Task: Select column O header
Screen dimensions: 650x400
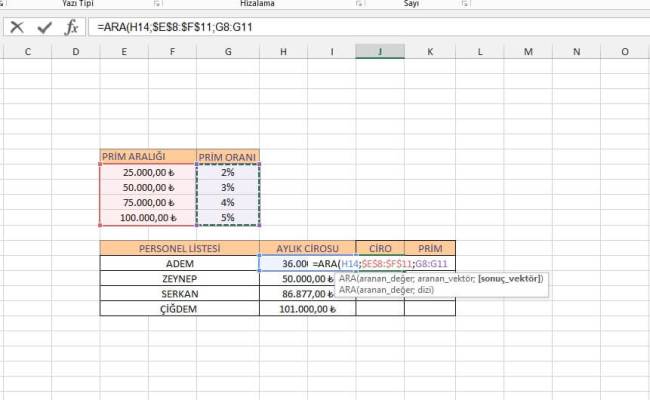Action: (x=625, y=52)
